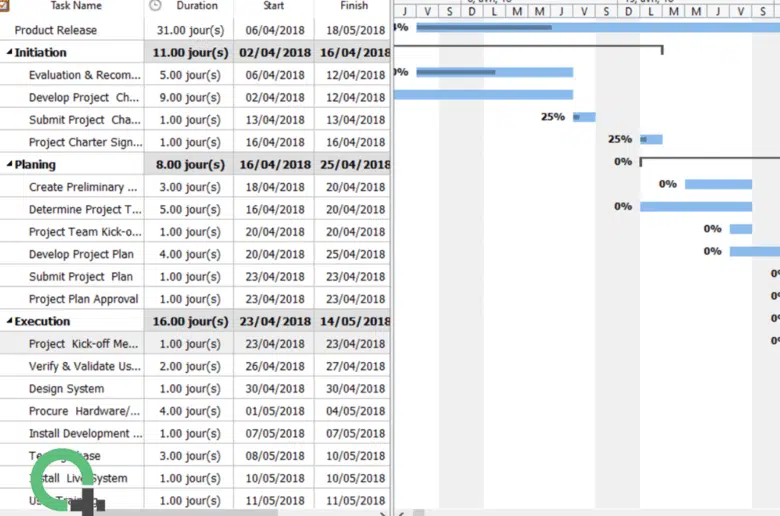This screenshot has width=780, height=516.
Task: Click the clock icon in Duration header
Action: [155, 5]
